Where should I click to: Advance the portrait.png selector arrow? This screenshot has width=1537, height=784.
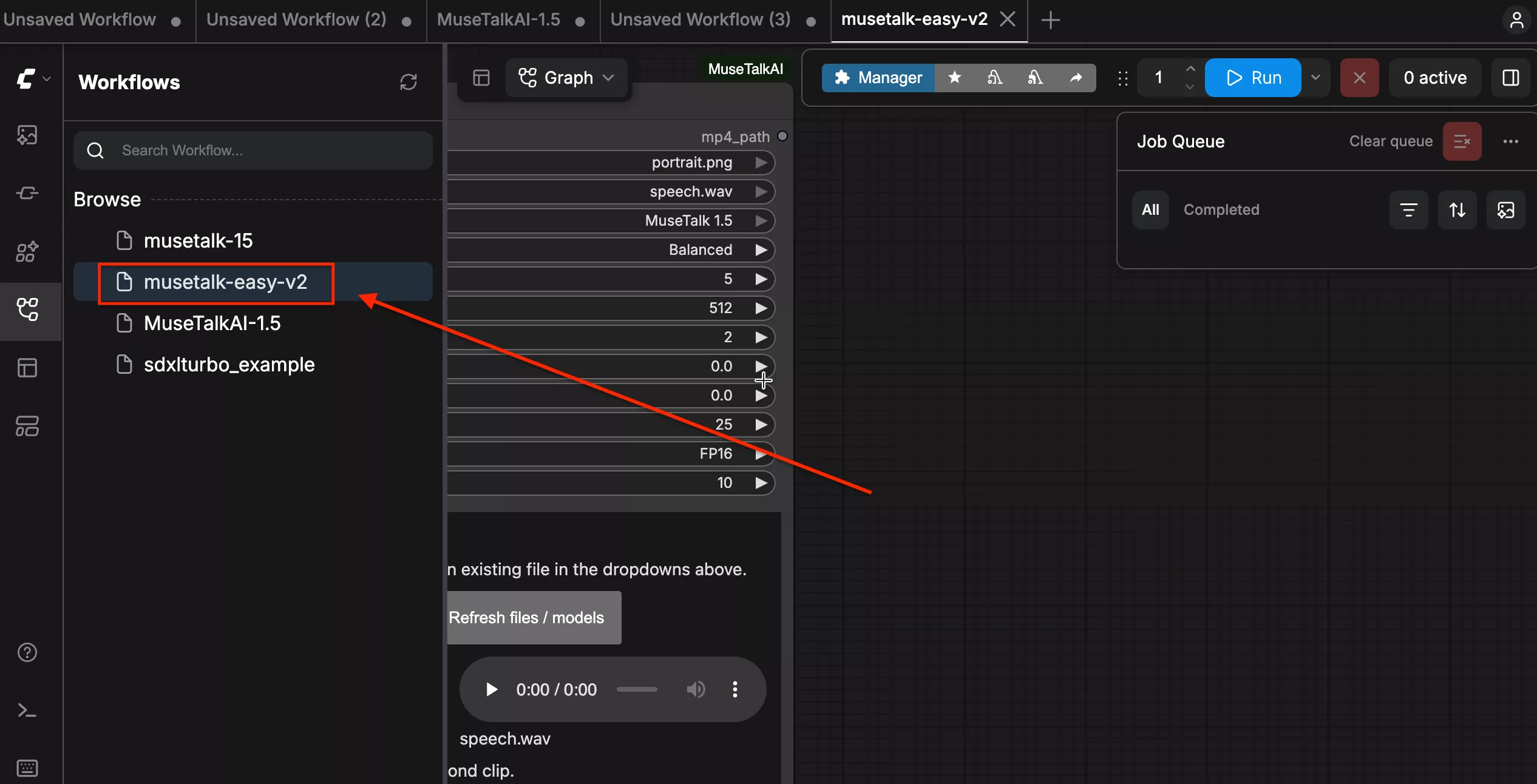coord(761,163)
